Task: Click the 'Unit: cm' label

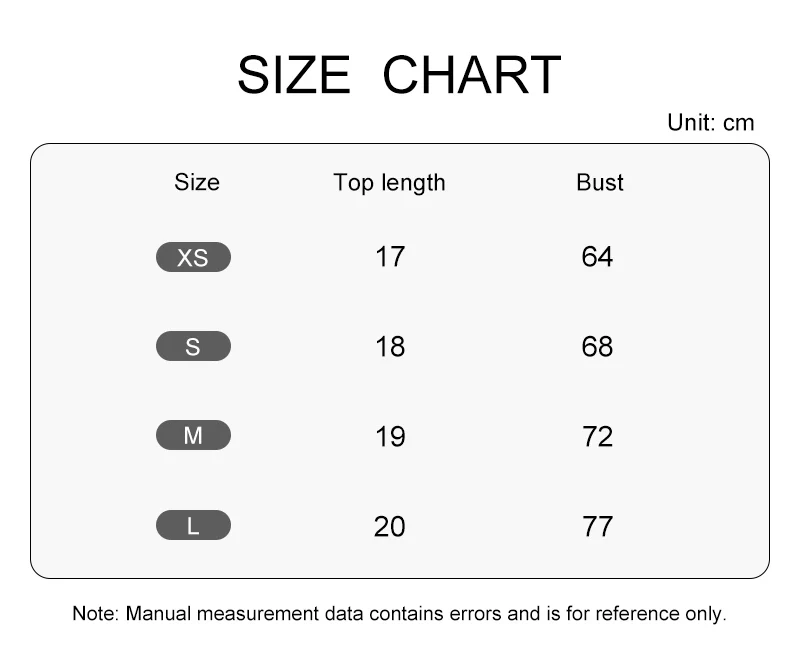Action: [710, 123]
